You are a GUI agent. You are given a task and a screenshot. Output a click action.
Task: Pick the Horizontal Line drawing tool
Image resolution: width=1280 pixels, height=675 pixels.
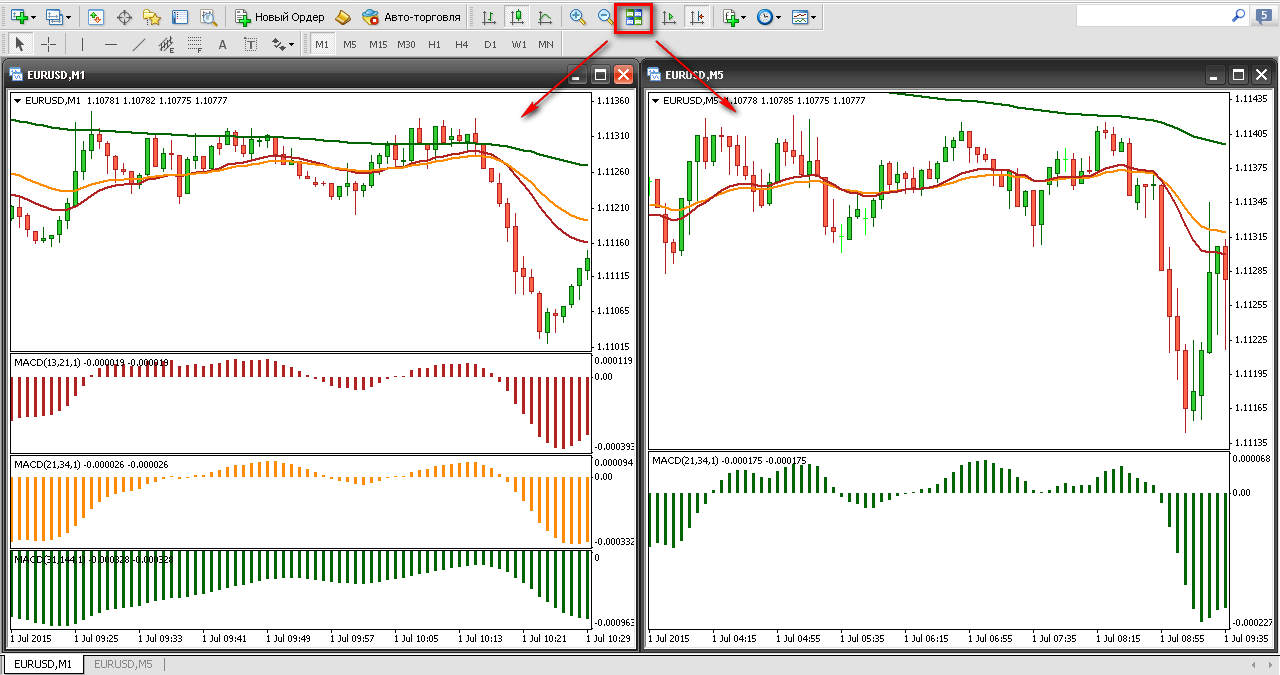click(110, 44)
